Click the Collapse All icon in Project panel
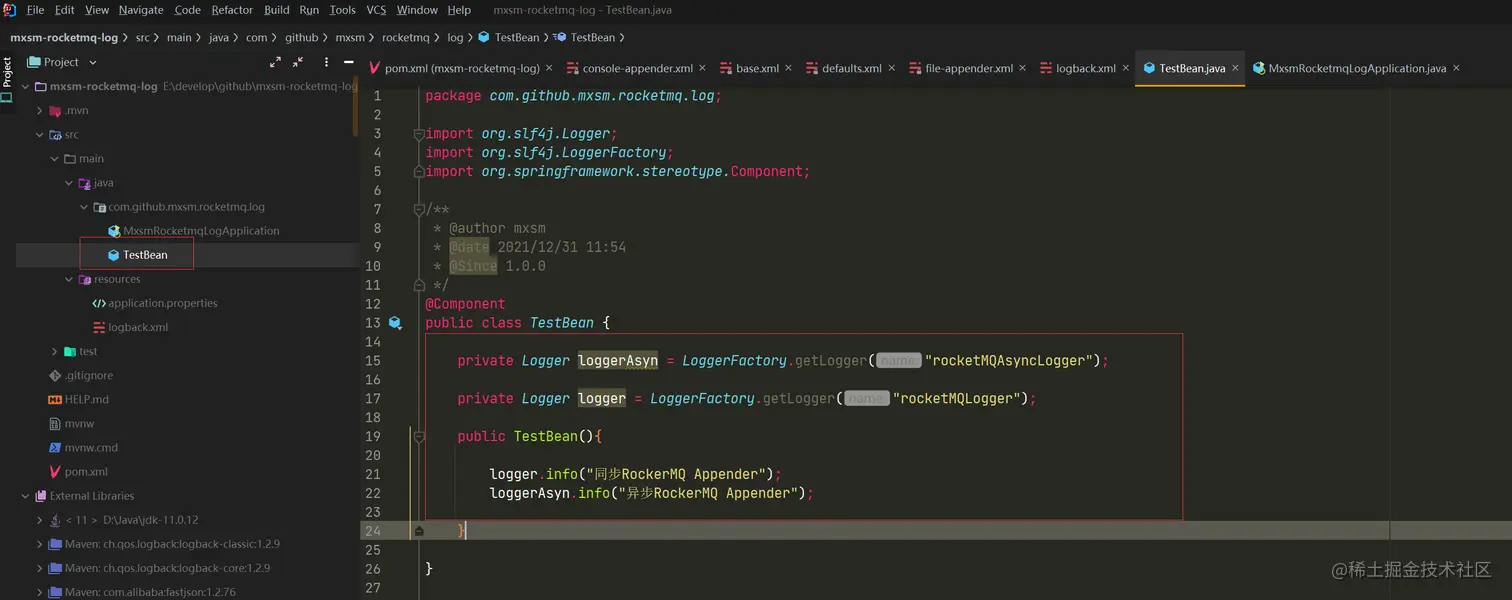This screenshot has height=600, width=1512. (299, 62)
